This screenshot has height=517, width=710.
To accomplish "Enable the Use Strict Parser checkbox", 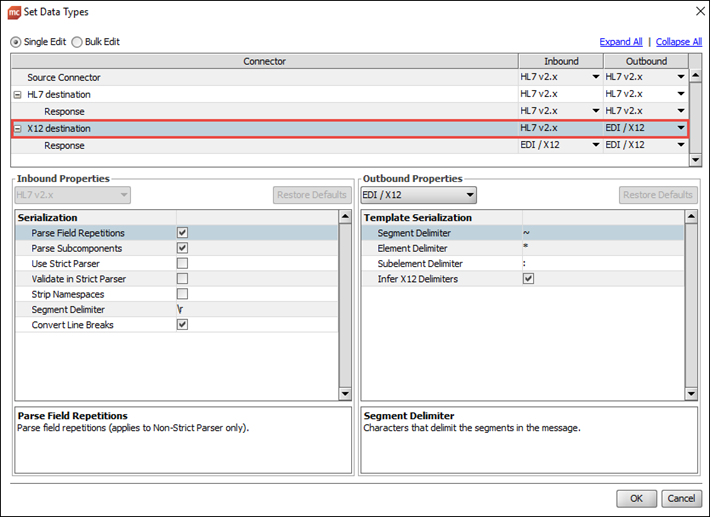I will click(182, 264).
